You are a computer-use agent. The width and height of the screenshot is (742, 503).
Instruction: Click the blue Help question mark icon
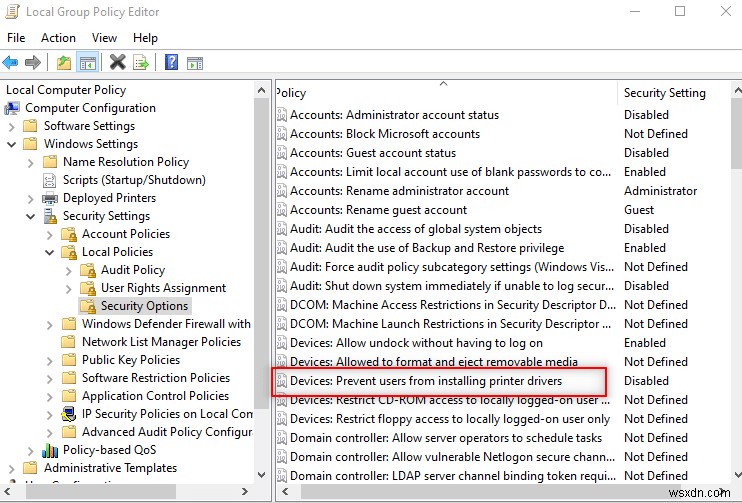(171, 62)
